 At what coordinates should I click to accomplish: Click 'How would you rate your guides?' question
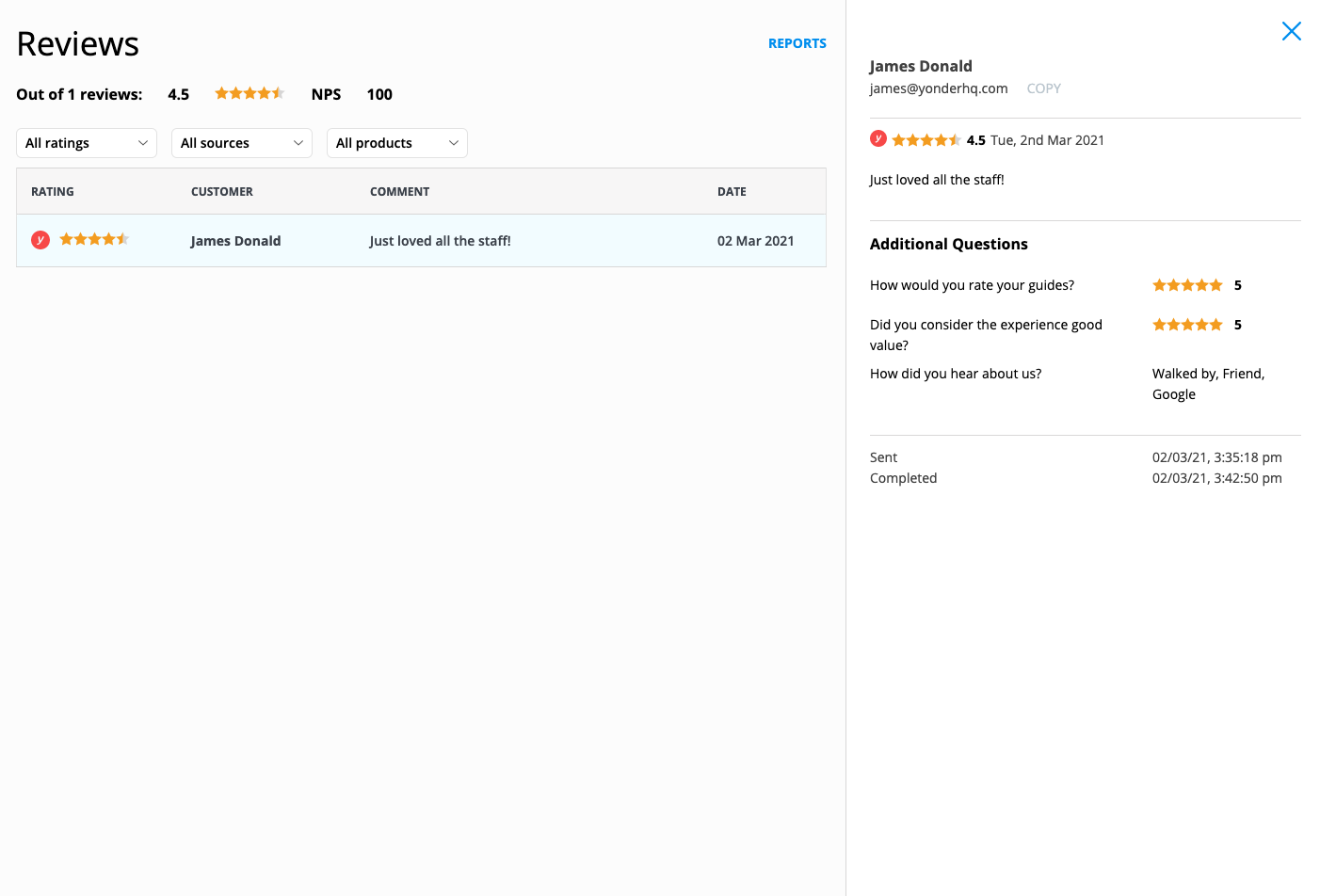(x=972, y=285)
